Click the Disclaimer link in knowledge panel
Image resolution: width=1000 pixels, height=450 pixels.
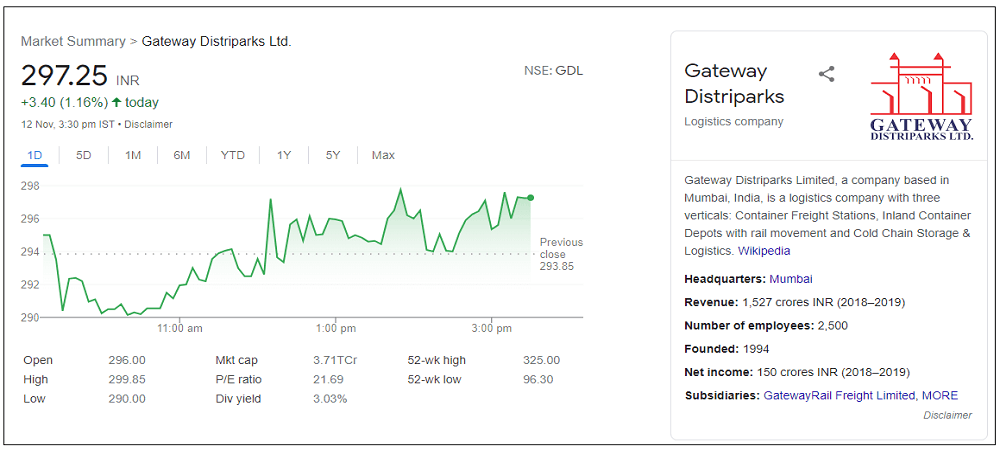point(948,416)
